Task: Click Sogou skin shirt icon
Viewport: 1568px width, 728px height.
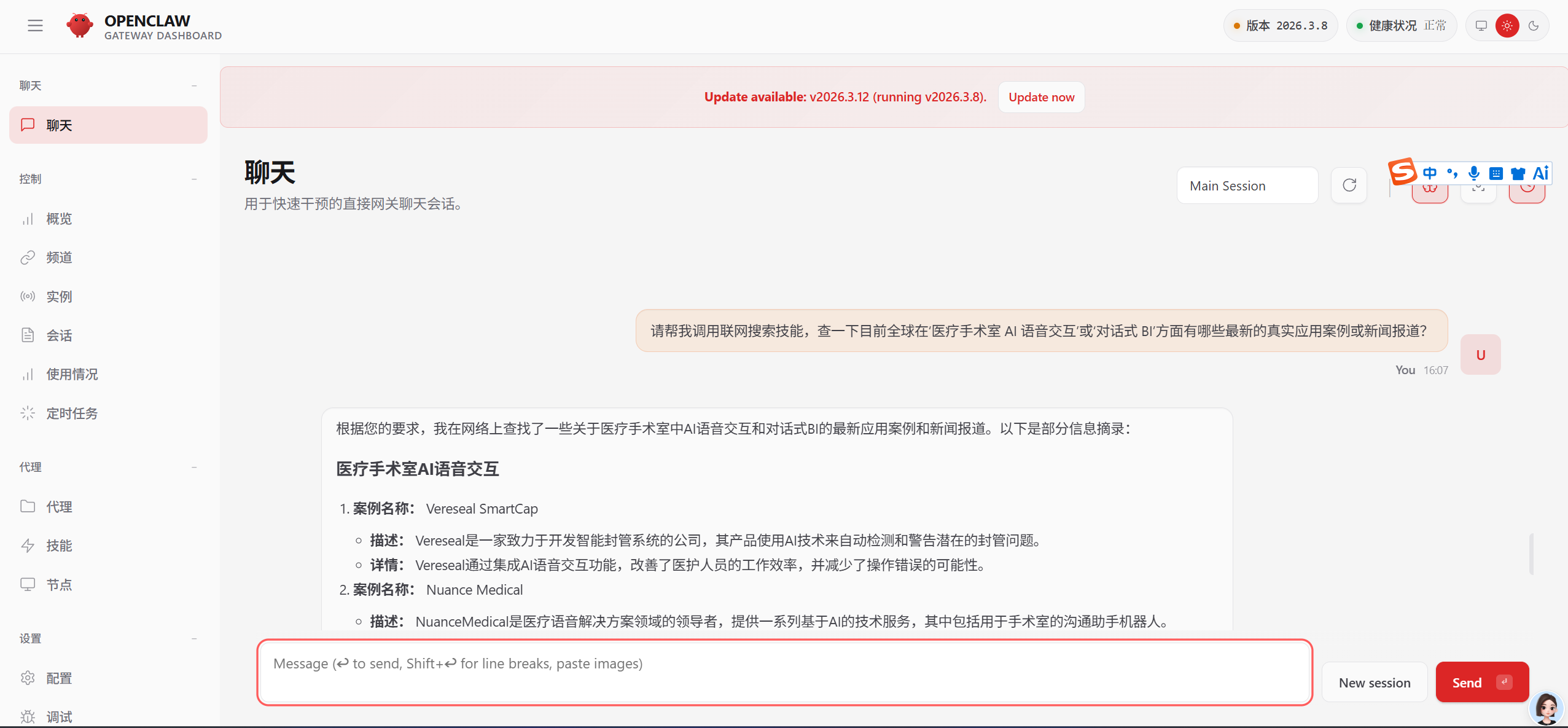Action: click(1518, 173)
